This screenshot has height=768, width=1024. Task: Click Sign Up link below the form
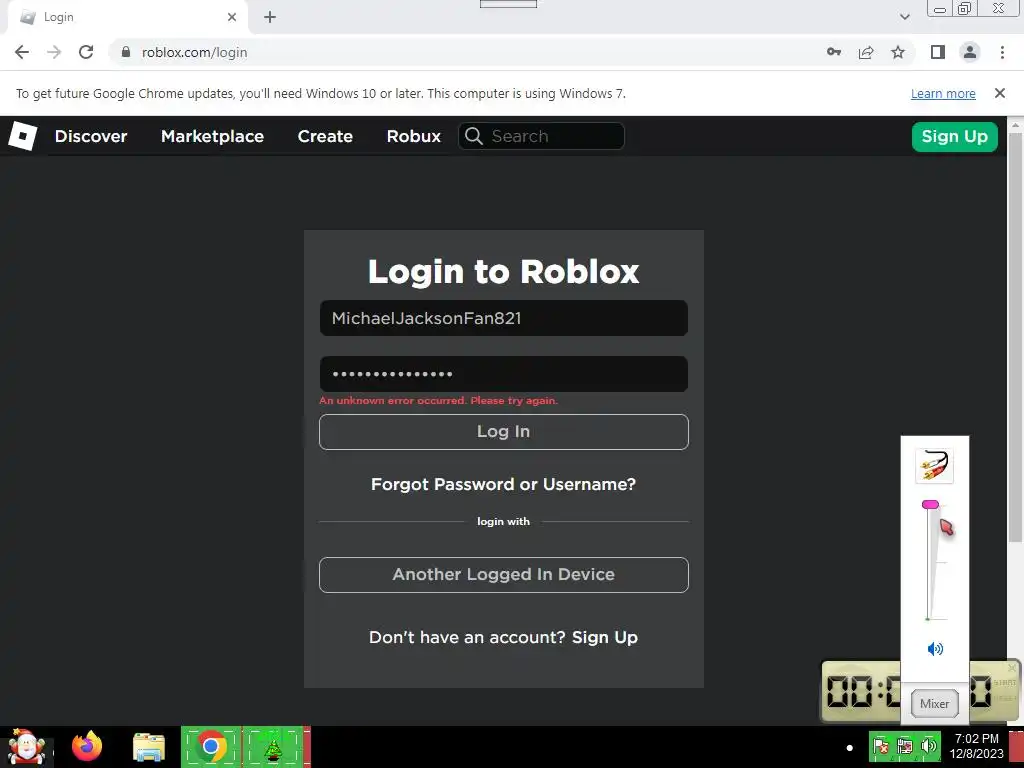(605, 637)
